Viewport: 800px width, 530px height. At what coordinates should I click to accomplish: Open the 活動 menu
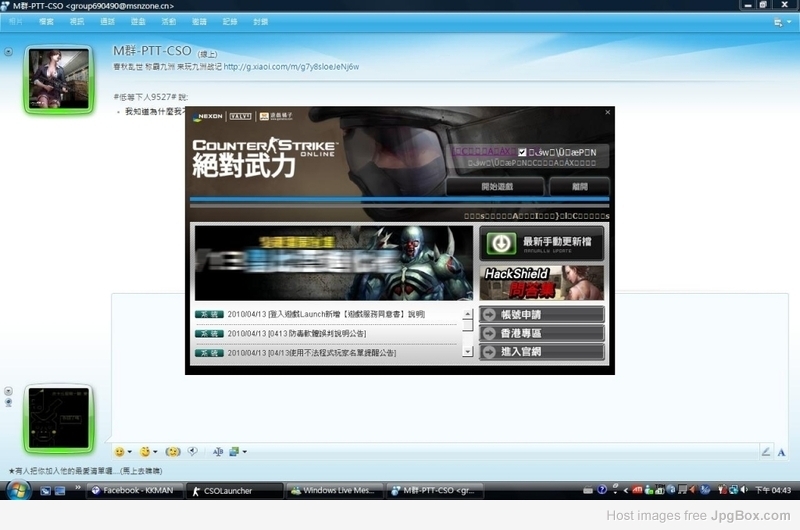click(168, 21)
